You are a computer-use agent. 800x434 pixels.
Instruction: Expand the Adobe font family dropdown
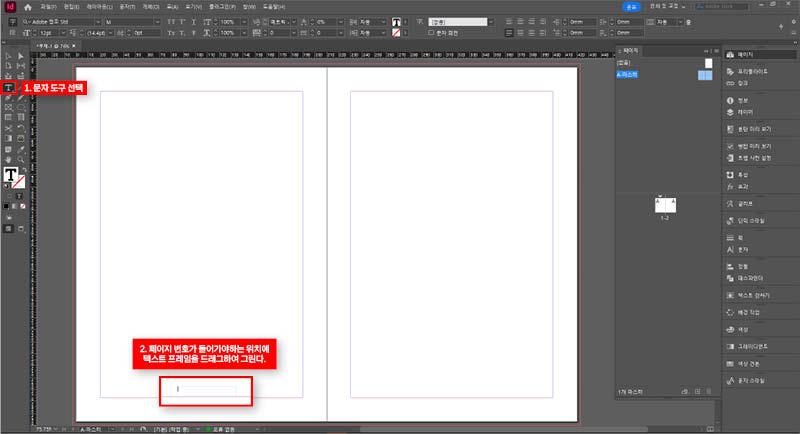[x=98, y=22]
